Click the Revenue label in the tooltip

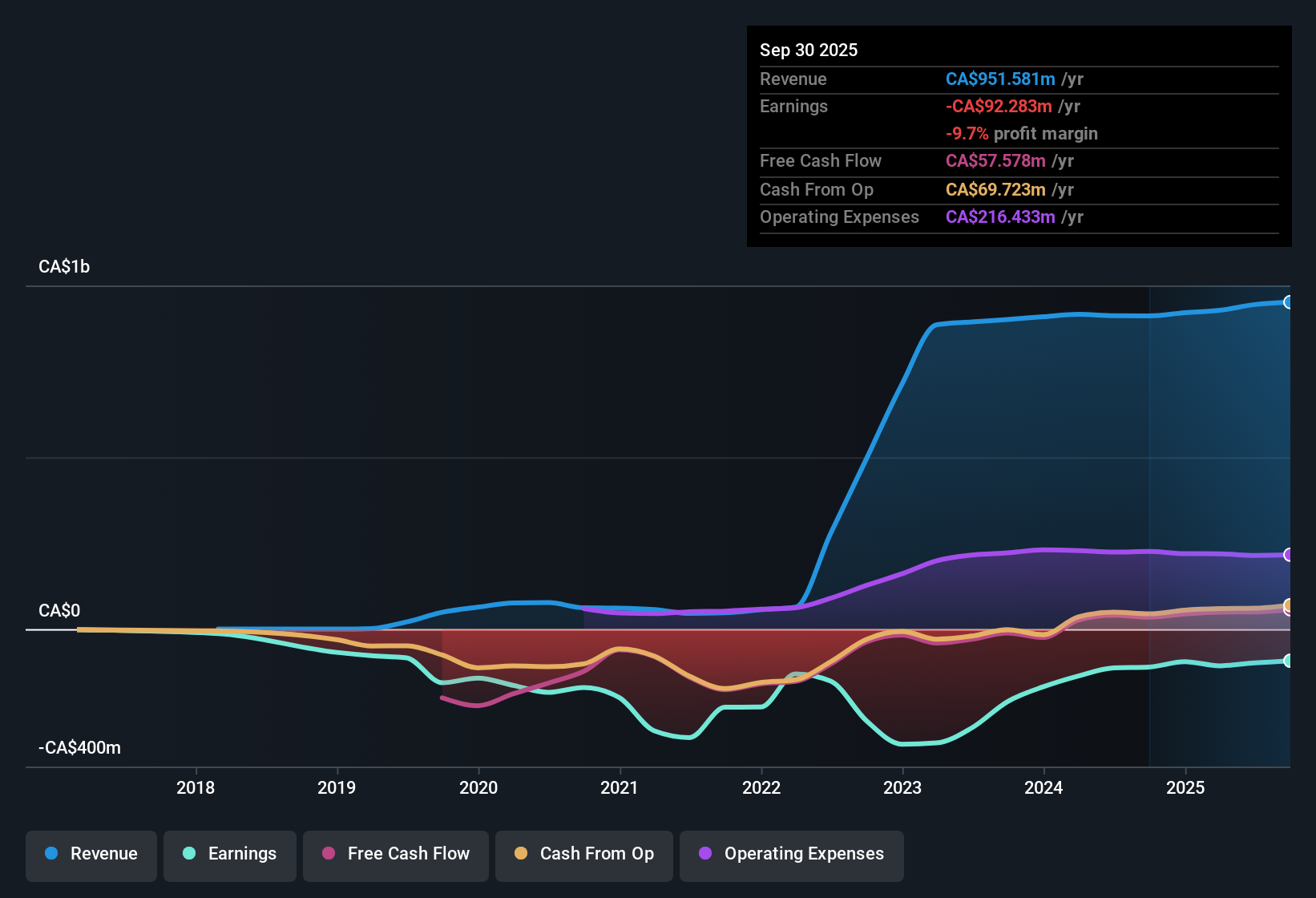click(x=793, y=79)
